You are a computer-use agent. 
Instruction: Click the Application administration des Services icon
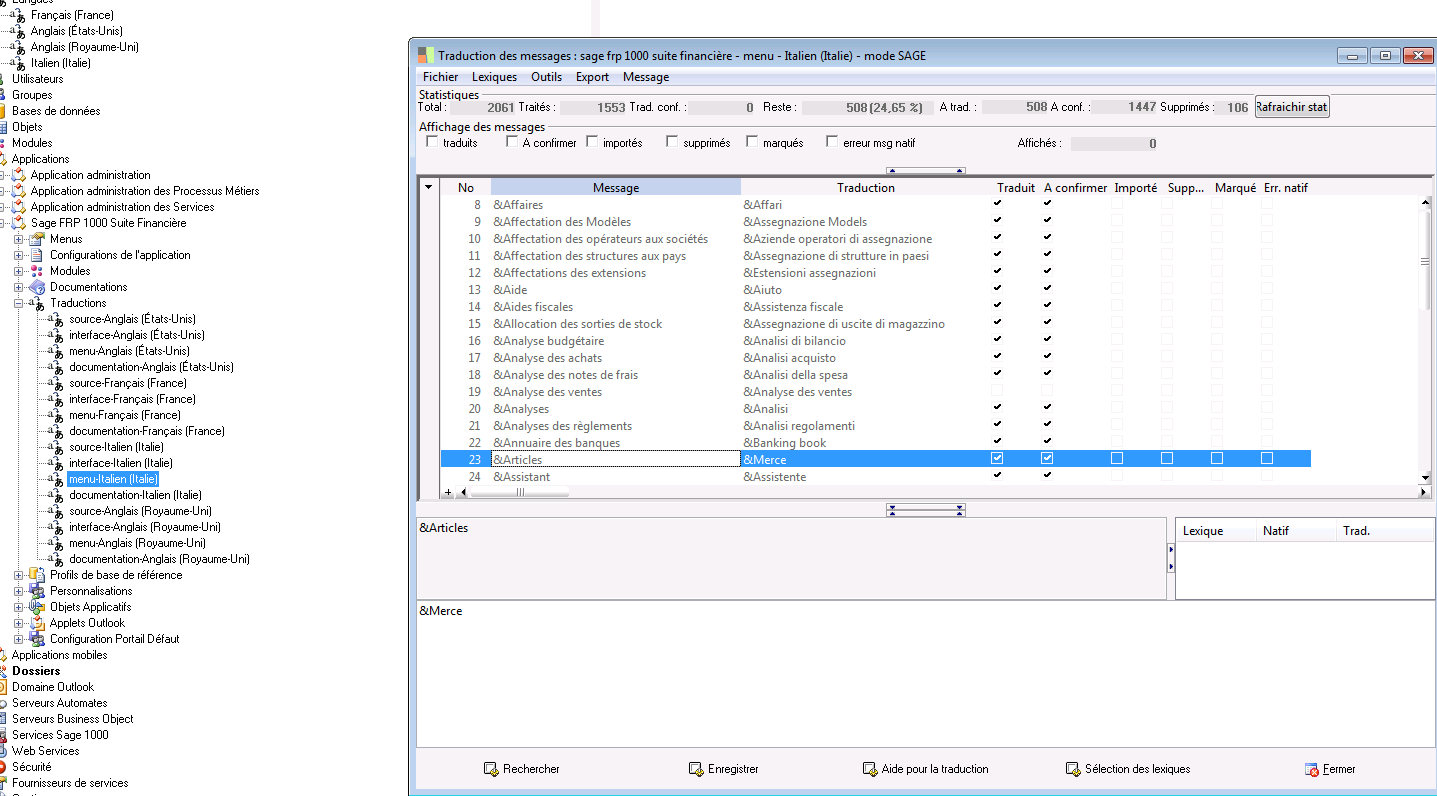pyautogui.click(x=18, y=207)
